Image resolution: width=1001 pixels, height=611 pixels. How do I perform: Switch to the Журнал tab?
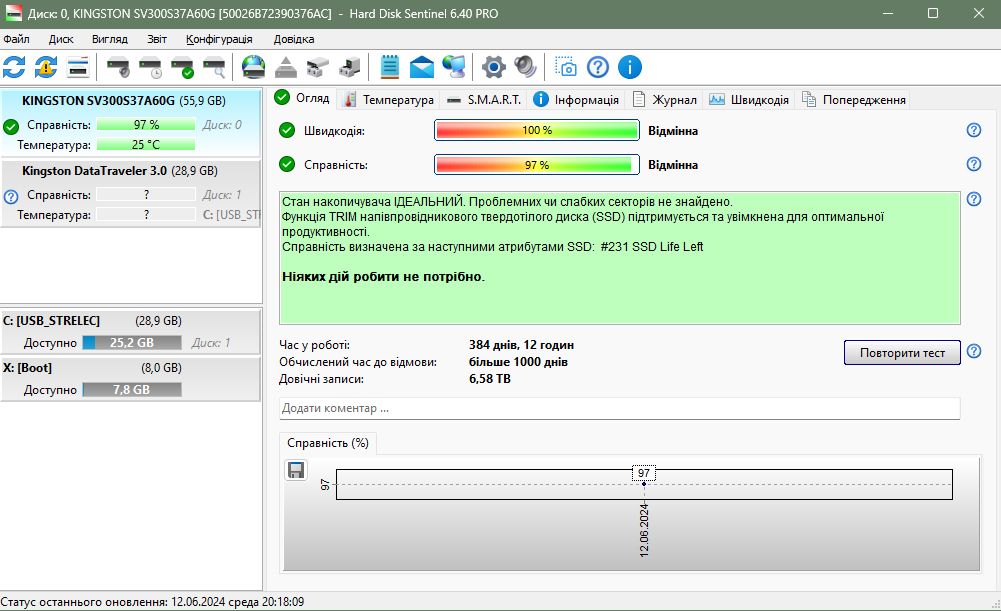tap(665, 100)
